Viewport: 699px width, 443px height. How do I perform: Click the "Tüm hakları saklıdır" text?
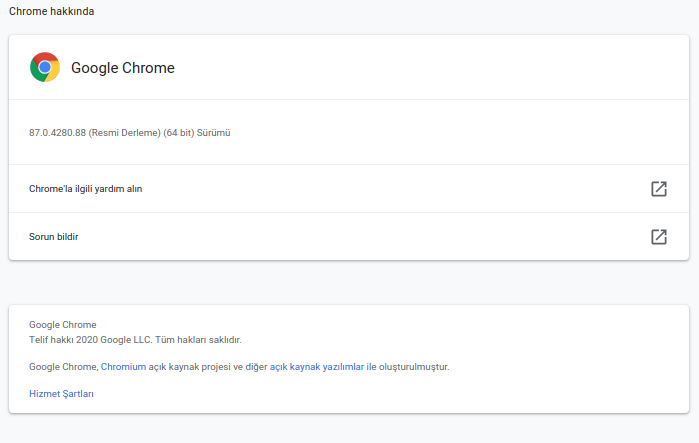[x=197, y=340]
